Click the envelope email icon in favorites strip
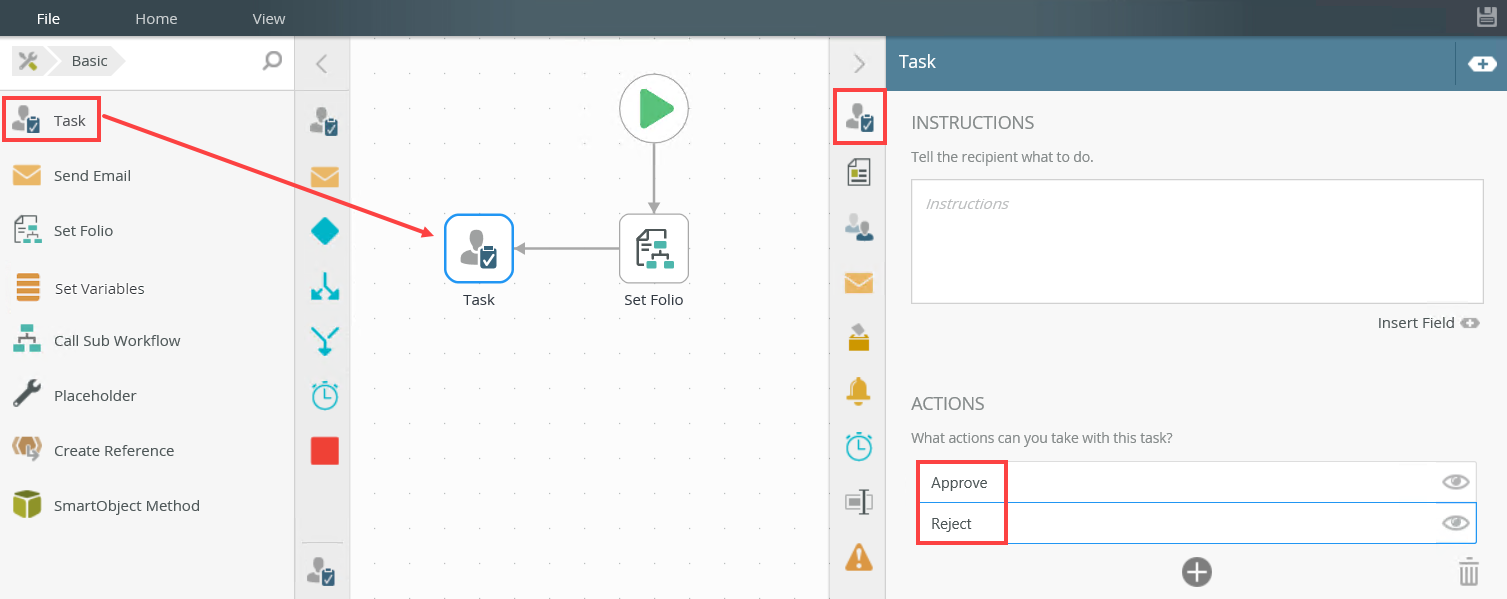This screenshot has height=599, width=1507. [324, 177]
